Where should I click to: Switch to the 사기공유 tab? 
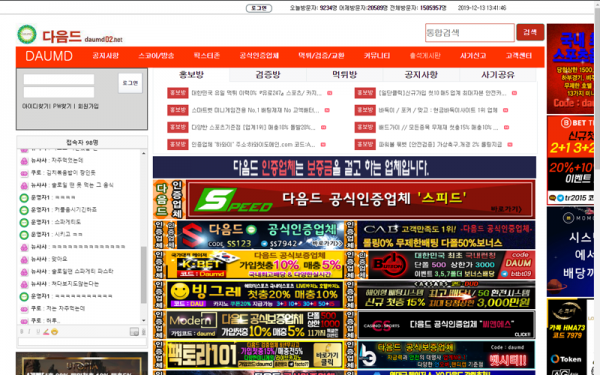pyautogui.click(x=498, y=75)
